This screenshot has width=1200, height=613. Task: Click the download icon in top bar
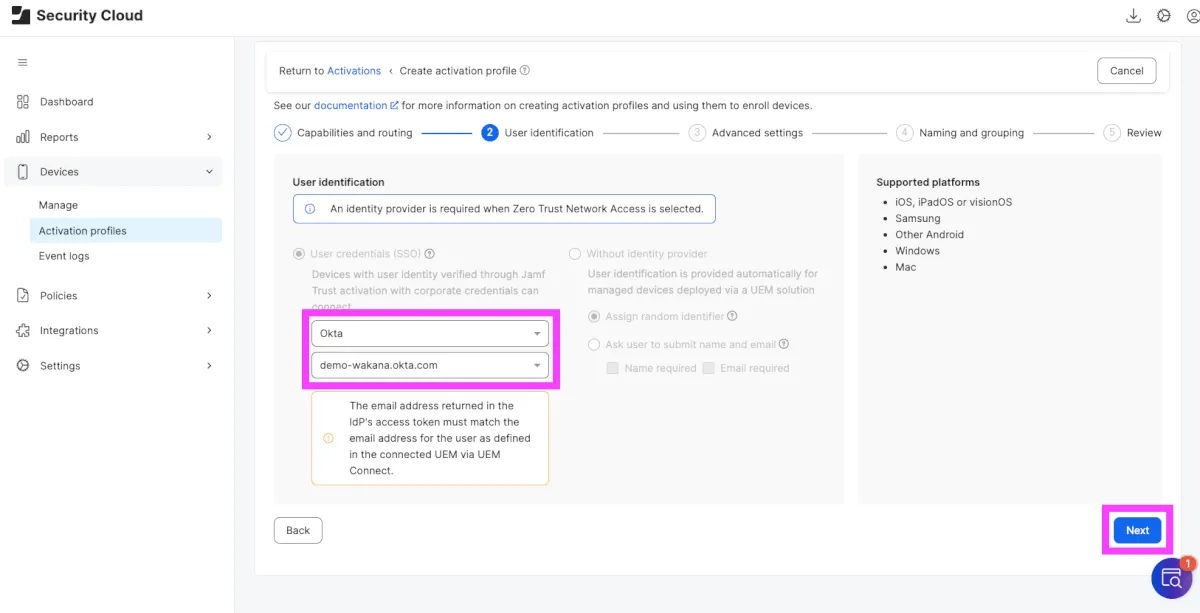(x=1133, y=16)
